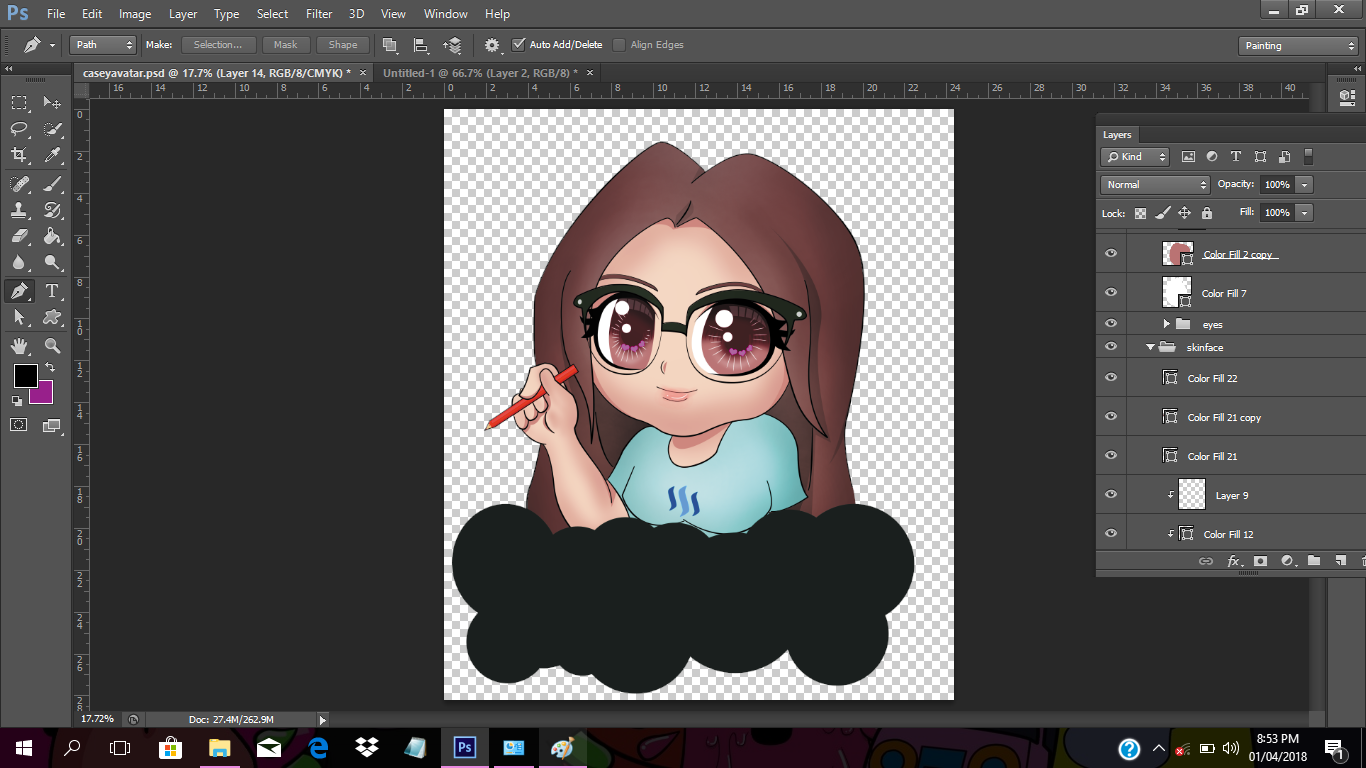
Task: Filter layers by shape layers
Action: [1260, 157]
